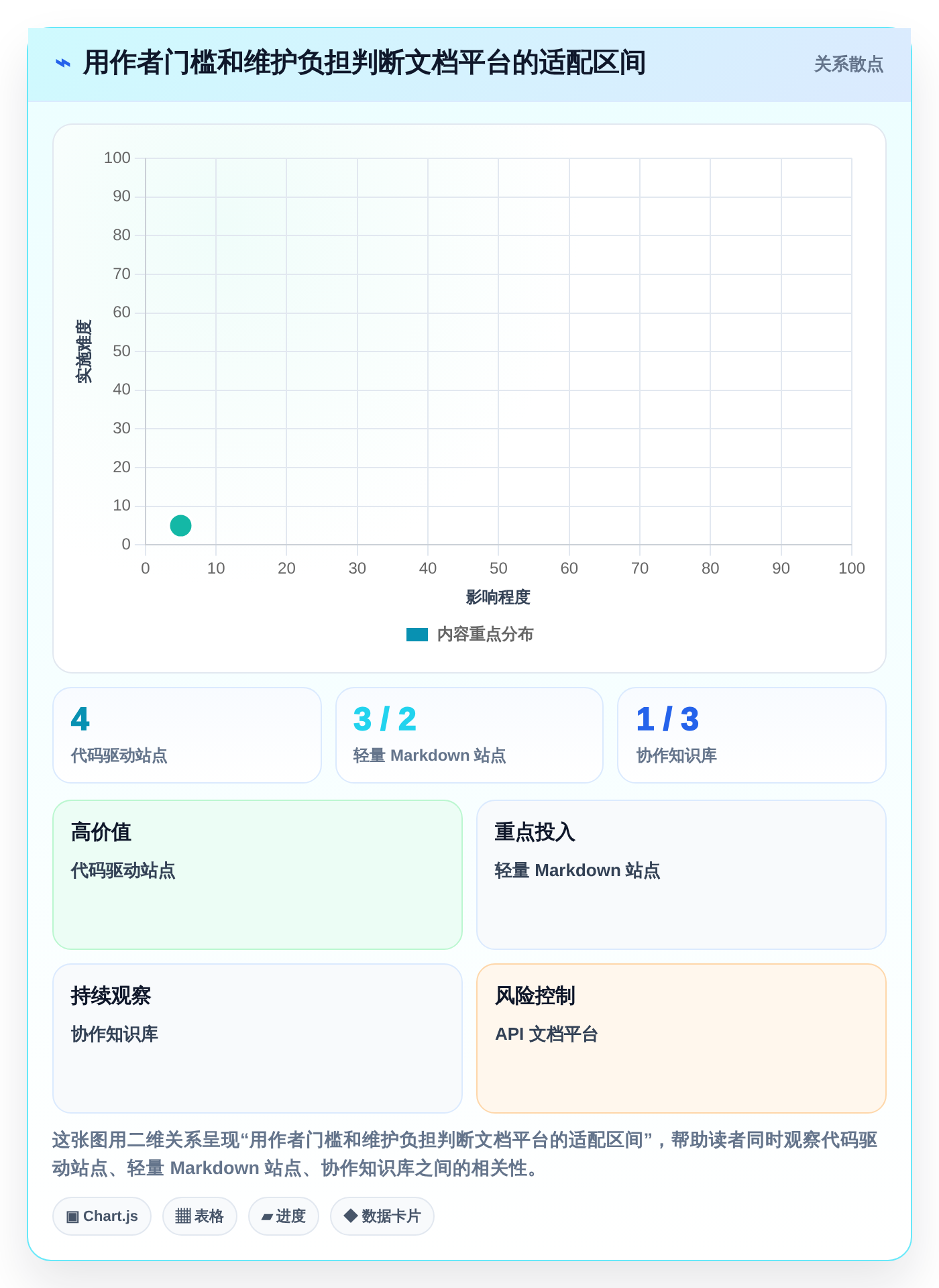Click the lightning bolt icon in header
The image size is (939, 1288).
[x=62, y=64]
